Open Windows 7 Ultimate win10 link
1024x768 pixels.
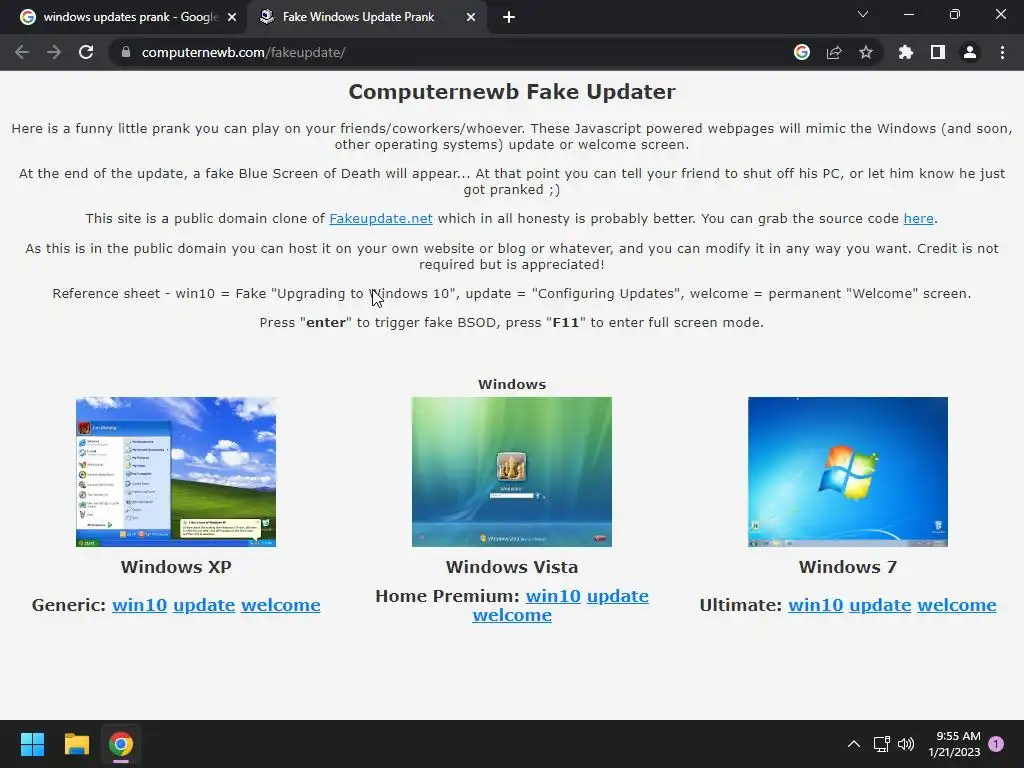tap(816, 605)
